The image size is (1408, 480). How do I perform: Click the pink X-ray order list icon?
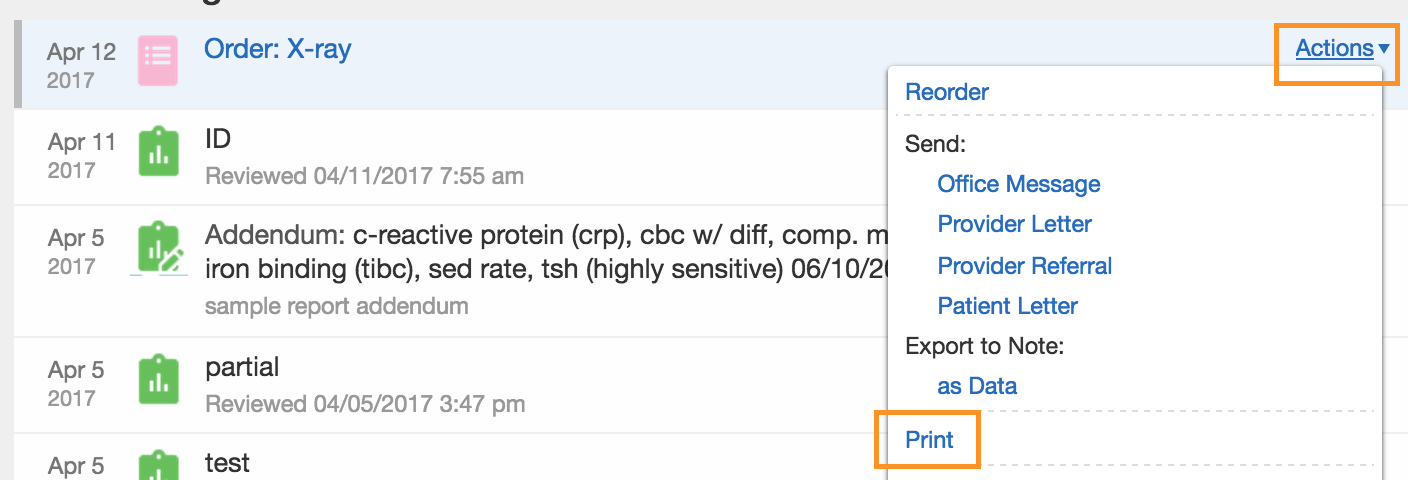158,61
